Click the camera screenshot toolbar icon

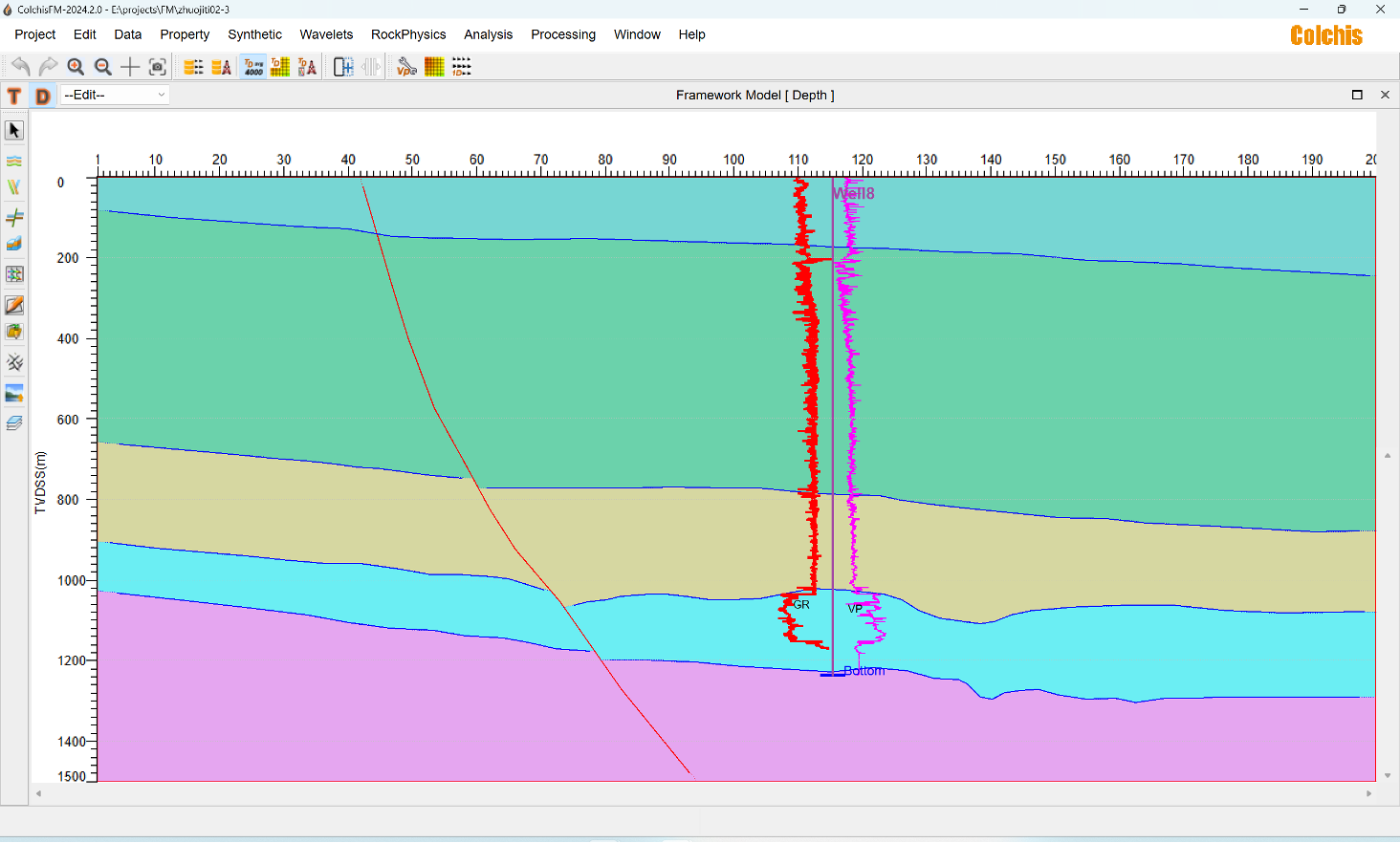tap(158, 67)
